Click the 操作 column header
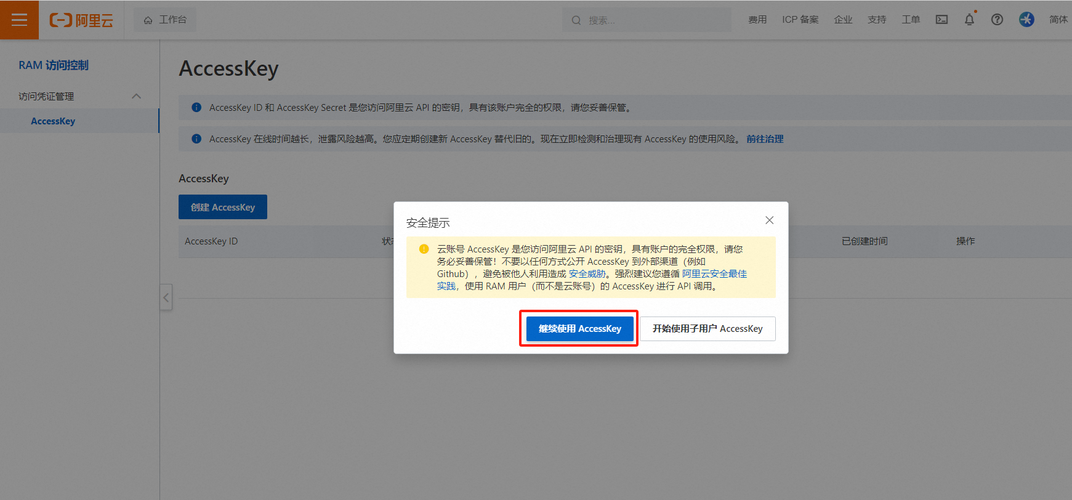This screenshot has height=500, width=1072. 965,241
